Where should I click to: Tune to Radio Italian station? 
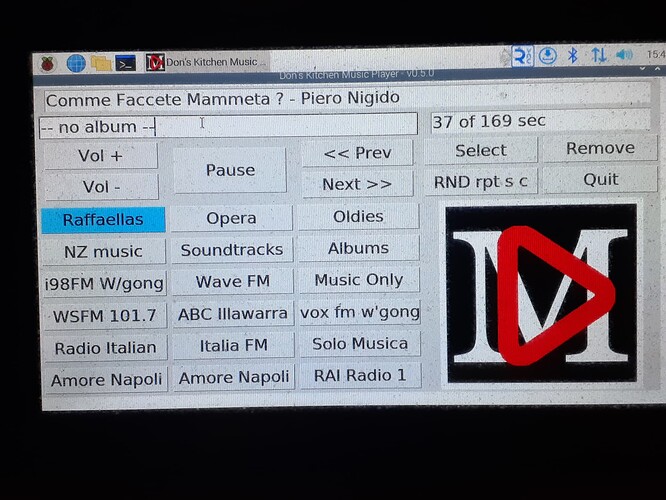(x=106, y=348)
